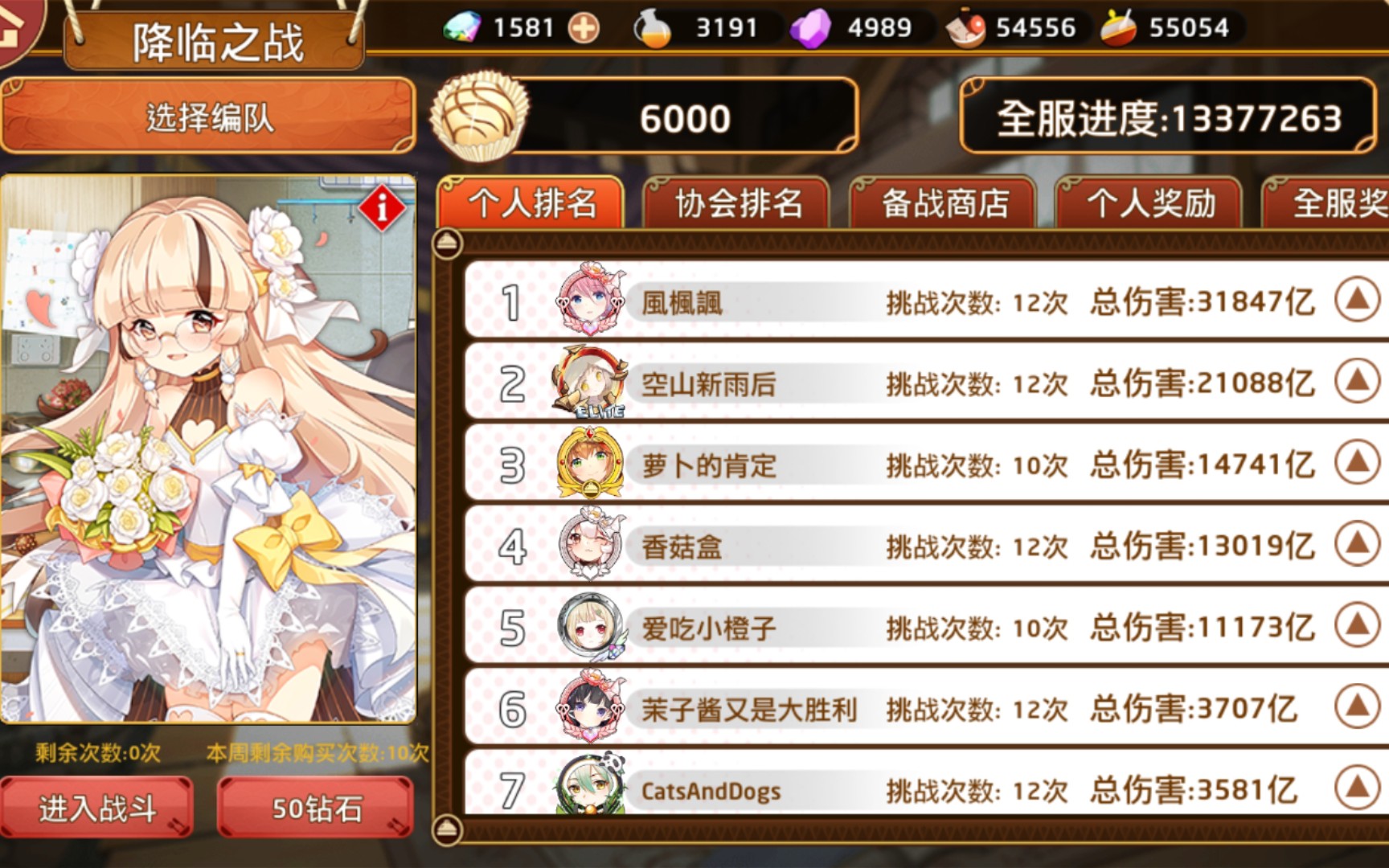Tap the home icon in top-left corner
Image resolution: width=1389 pixels, height=868 pixels.
[x=18, y=28]
